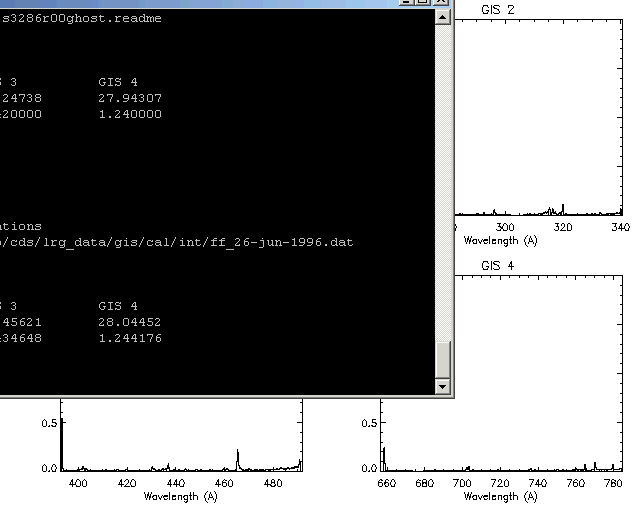Click the spectral peak near 320 in GIS 2 plot
This screenshot has height=512, width=640.
tap(563, 209)
